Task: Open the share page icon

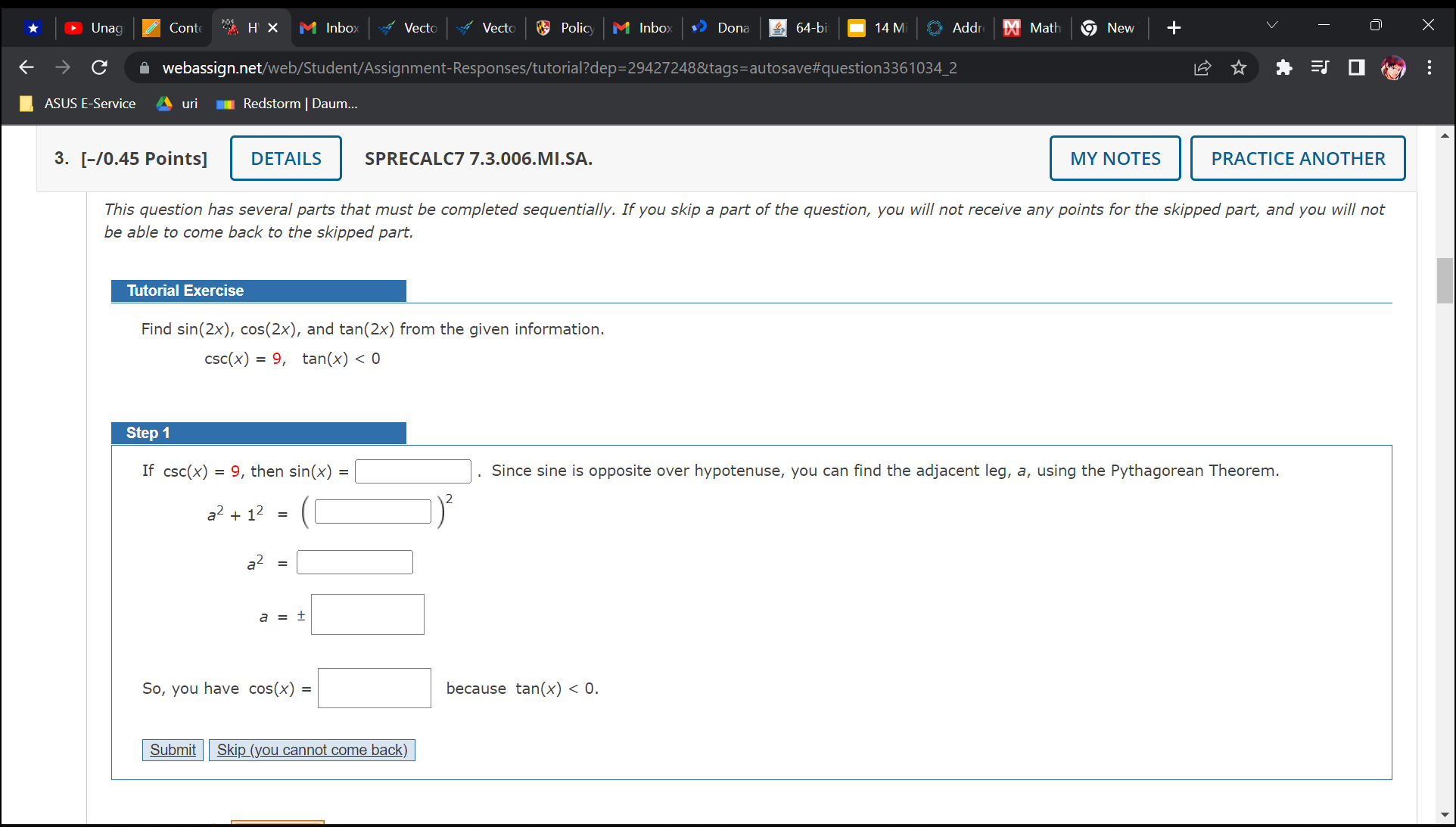Action: (1202, 68)
